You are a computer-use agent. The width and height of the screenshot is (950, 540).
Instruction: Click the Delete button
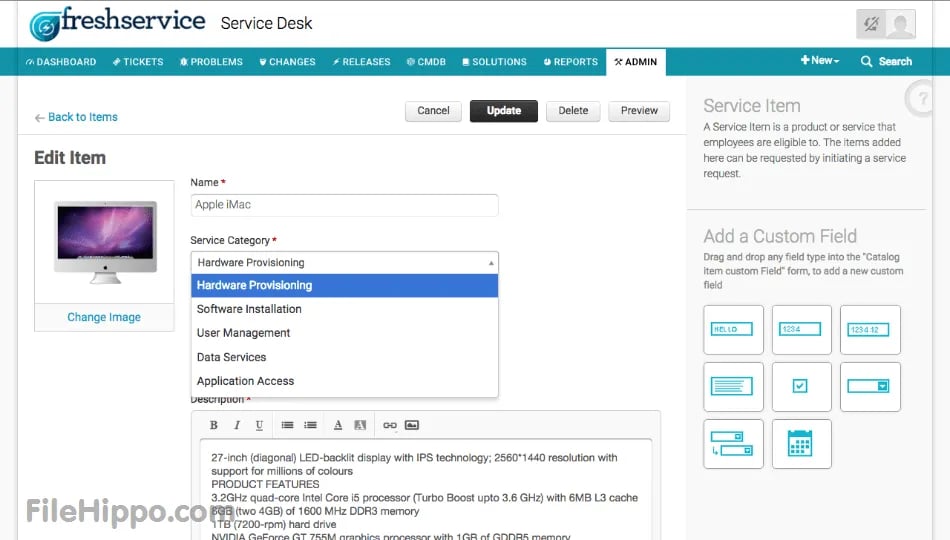coord(573,111)
